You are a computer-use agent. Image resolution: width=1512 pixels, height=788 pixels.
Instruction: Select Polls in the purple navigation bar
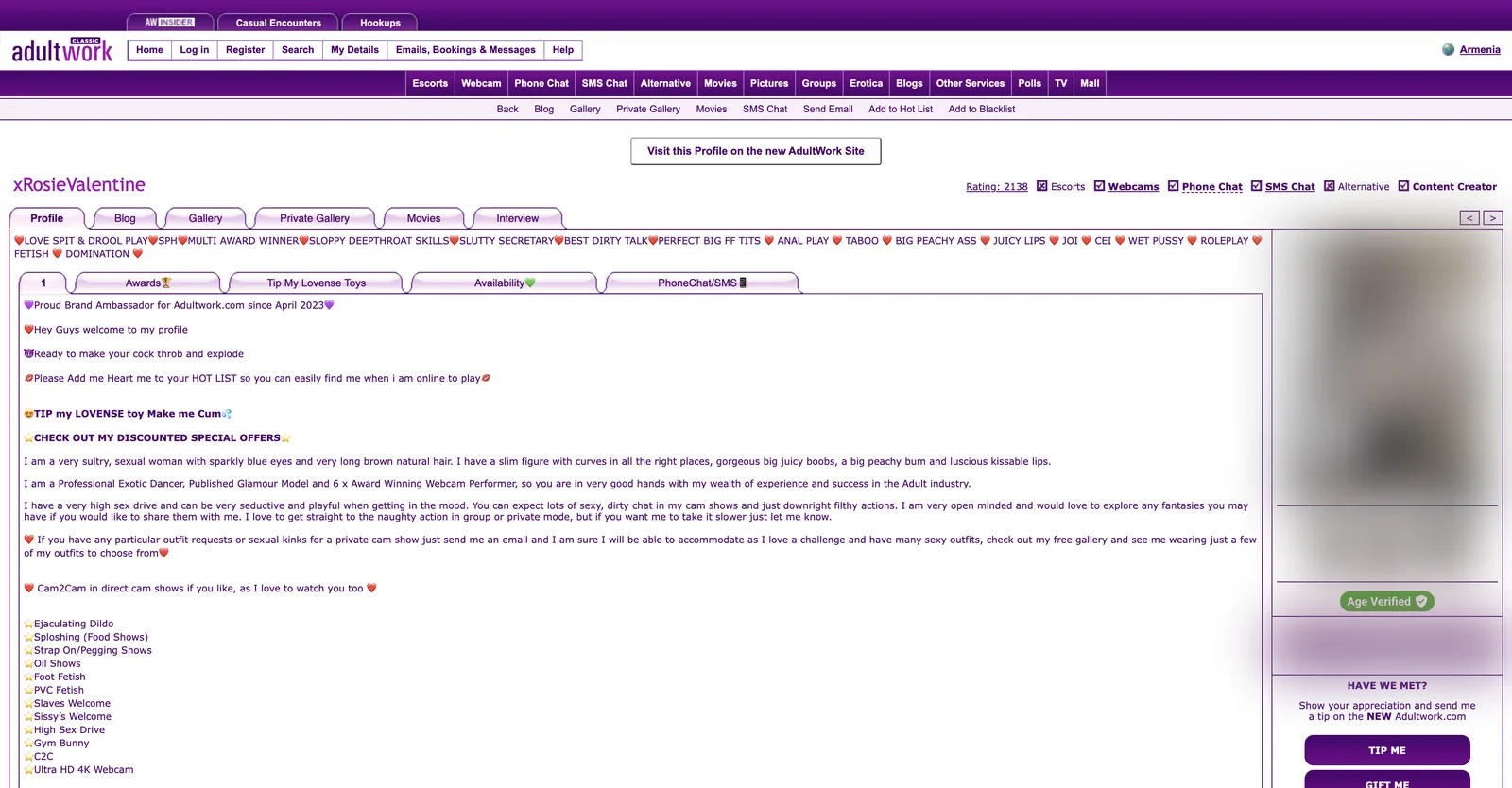pyautogui.click(x=1029, y=83)
